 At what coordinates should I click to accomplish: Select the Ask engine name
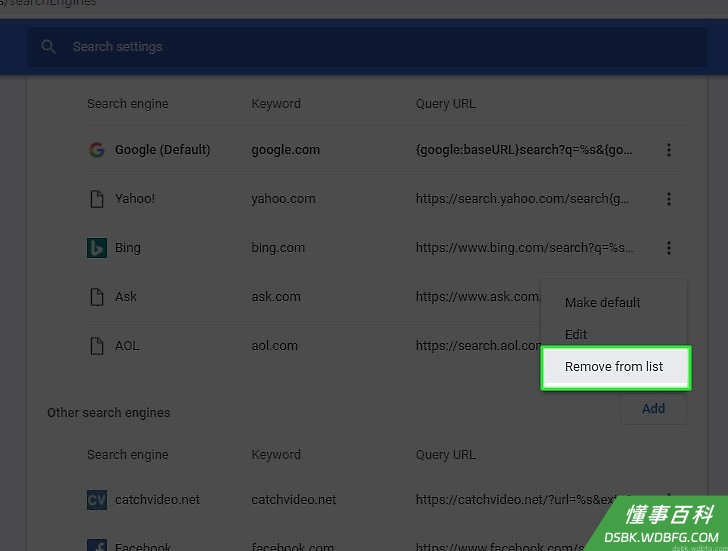126,297
